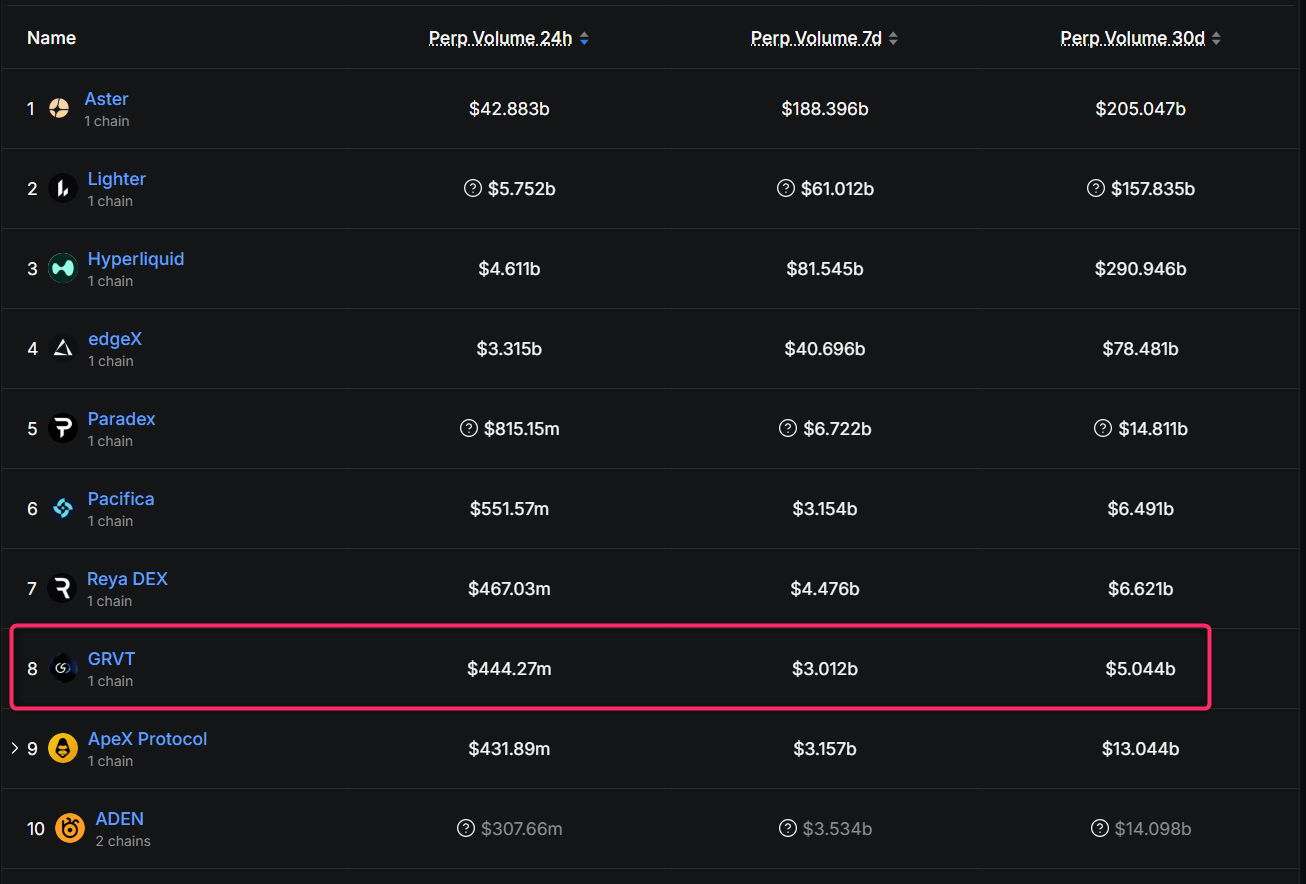Viewport: 1306px width, 884px height.
Task: Click the Pacifica logo icon
Action: pyautogui.click(x=62, y=508)
